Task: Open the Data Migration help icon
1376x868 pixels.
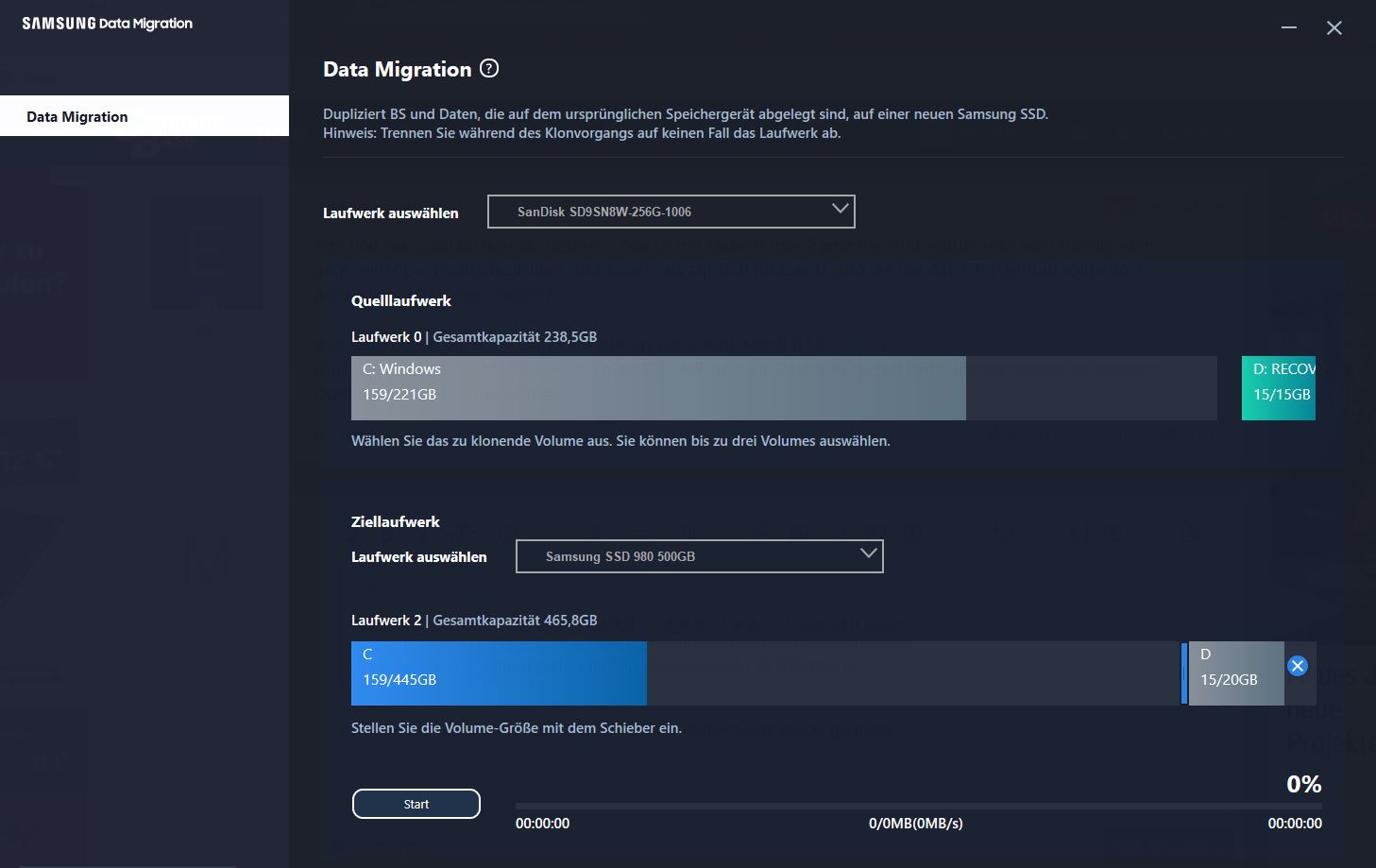Action: 489,68
